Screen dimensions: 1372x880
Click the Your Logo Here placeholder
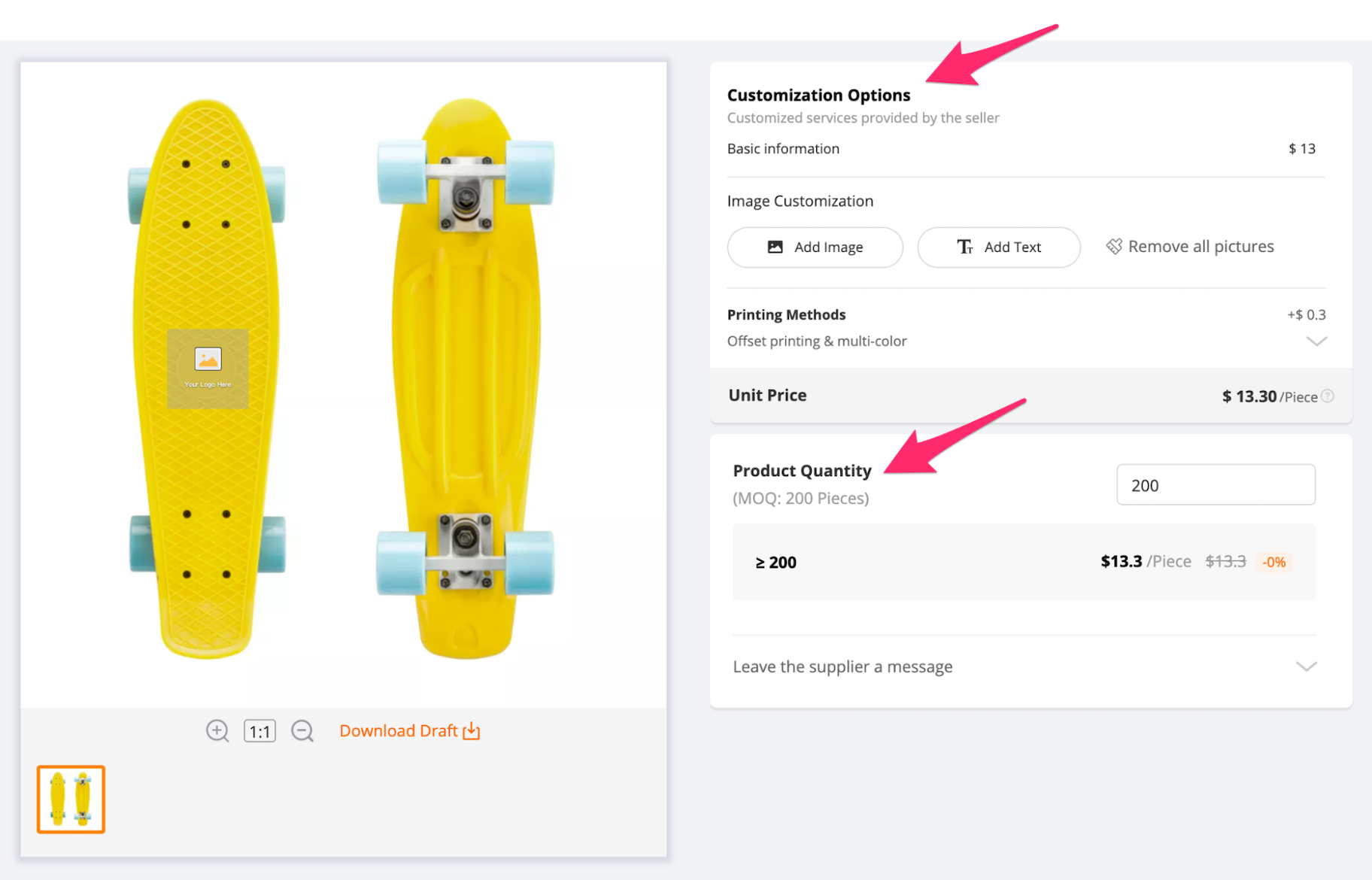pyautogui.click(x=208, y=369)
